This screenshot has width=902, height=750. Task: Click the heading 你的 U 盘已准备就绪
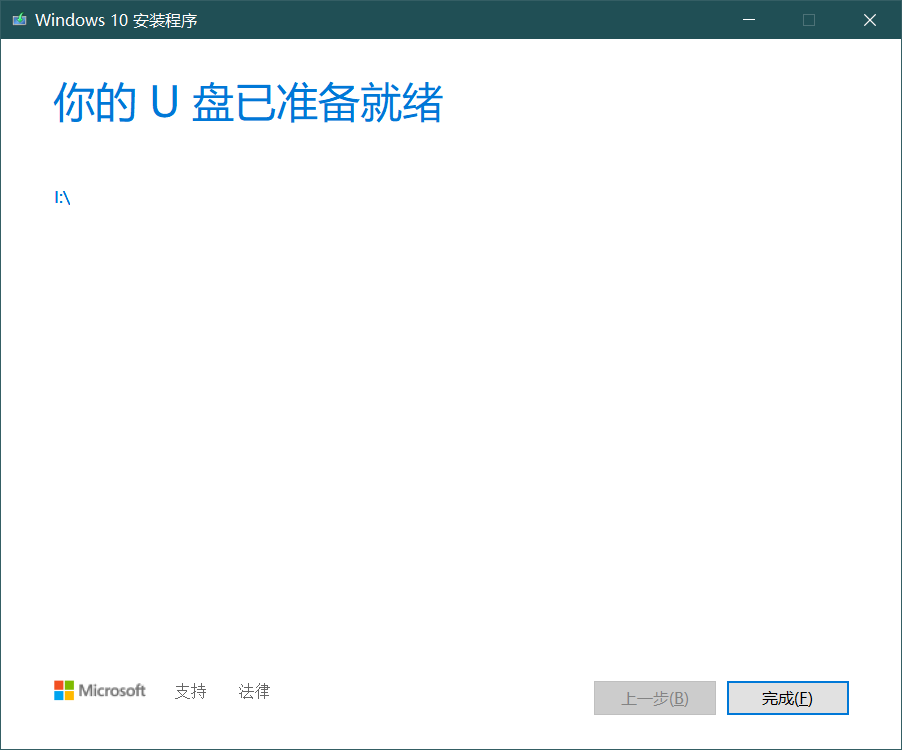point(248,102)
